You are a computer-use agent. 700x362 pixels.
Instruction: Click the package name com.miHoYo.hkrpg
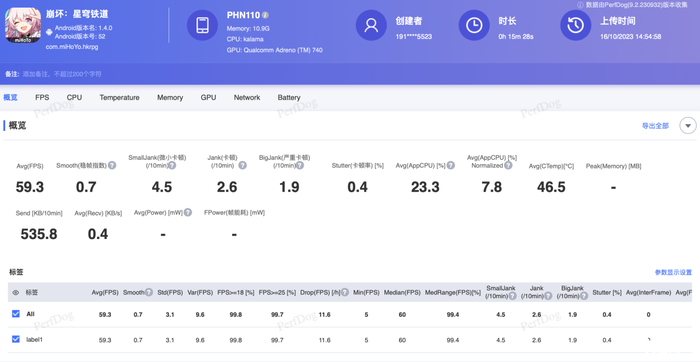click(72, 47)
